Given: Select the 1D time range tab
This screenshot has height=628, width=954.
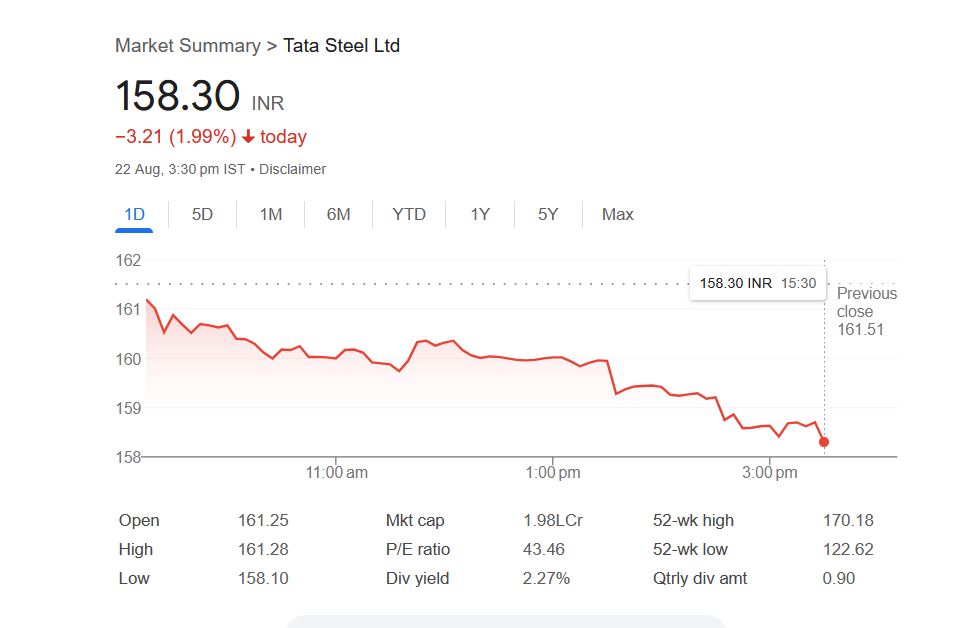Looking at the screenshot, I should click(134, 214).
